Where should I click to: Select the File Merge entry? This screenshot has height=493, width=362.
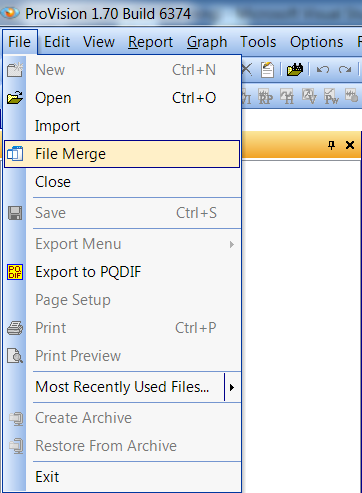122,154
